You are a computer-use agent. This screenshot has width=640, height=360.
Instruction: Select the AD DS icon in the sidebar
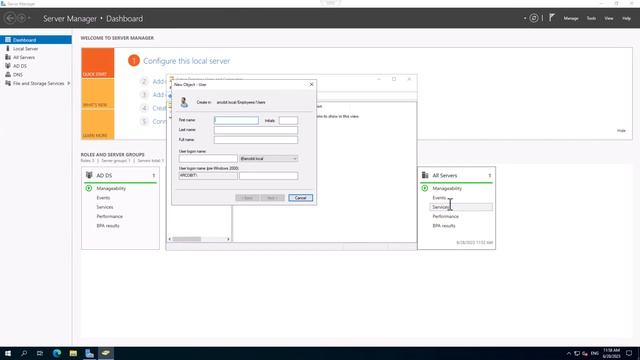pos(8,66)
